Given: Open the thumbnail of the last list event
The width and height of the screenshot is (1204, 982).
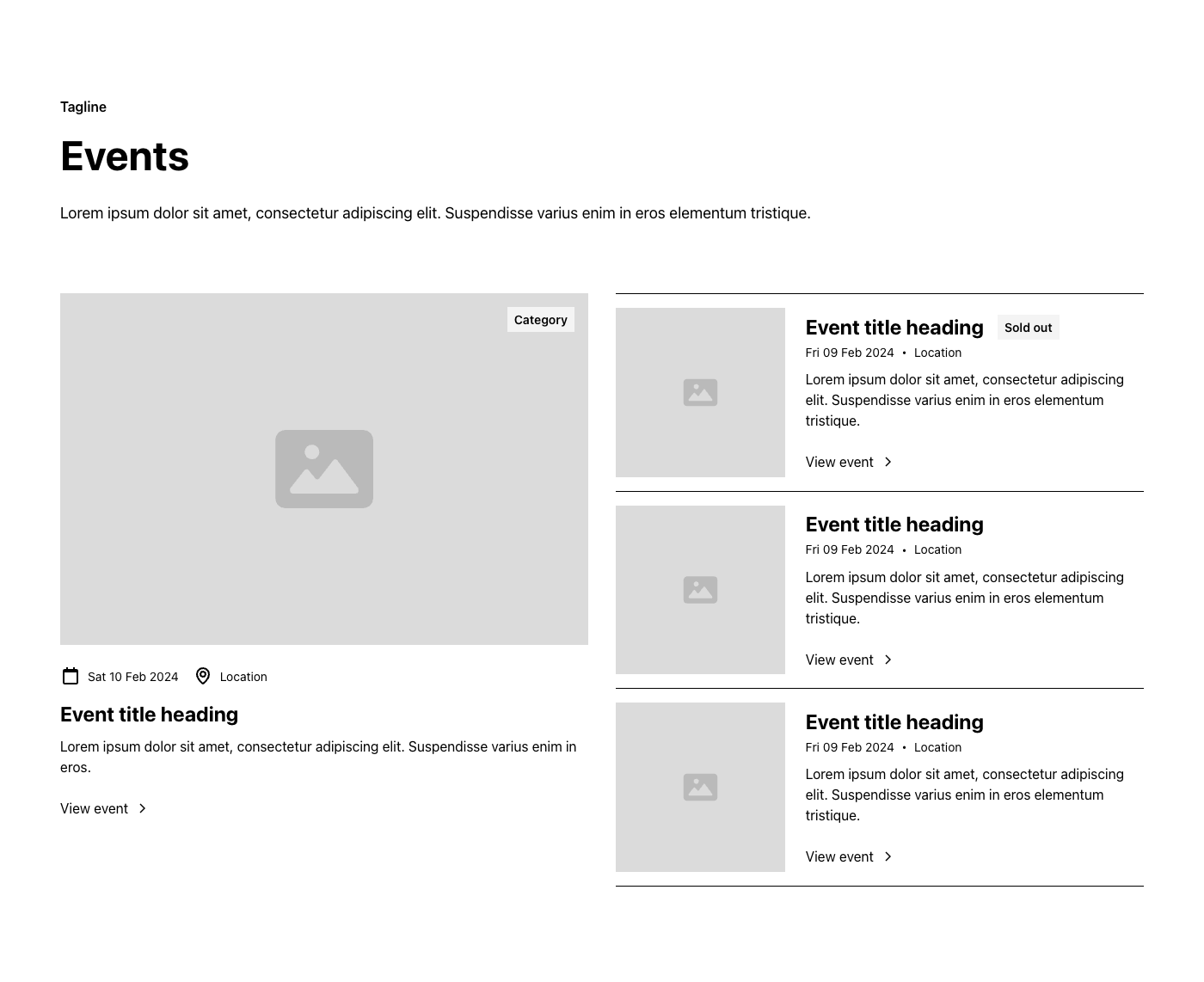Looking at the screenshot, I should click(x=700, y=787).
